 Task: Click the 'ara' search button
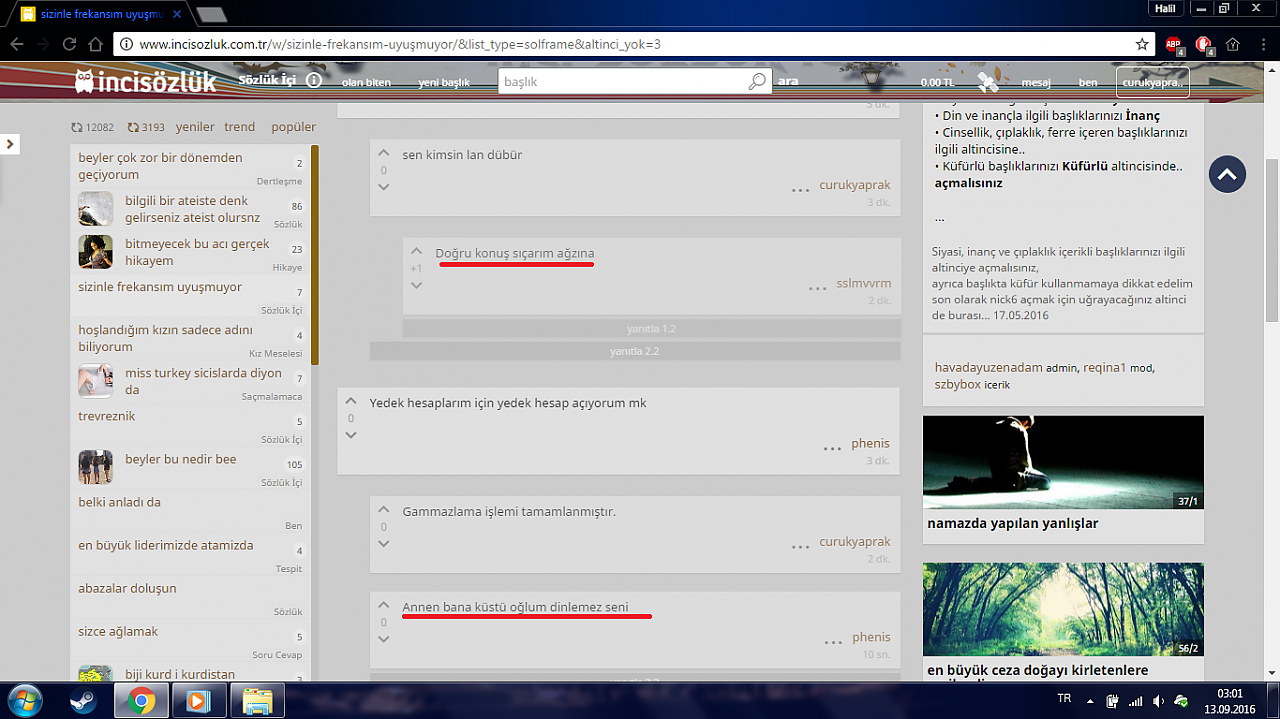[x=788, y=81]
